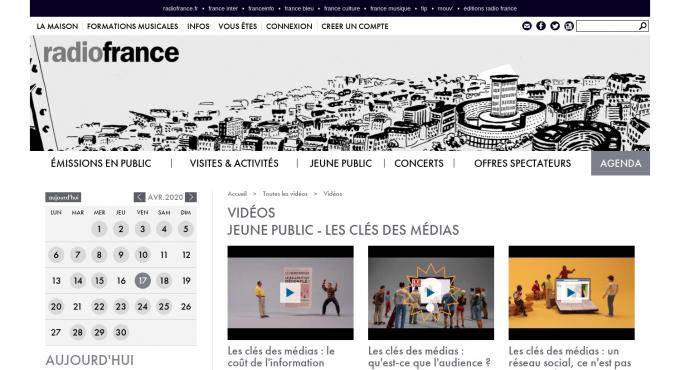Go to previous month in calendar
Viewport: 680px width, 370px height.
pyautogui.click(x=139, y=197)
